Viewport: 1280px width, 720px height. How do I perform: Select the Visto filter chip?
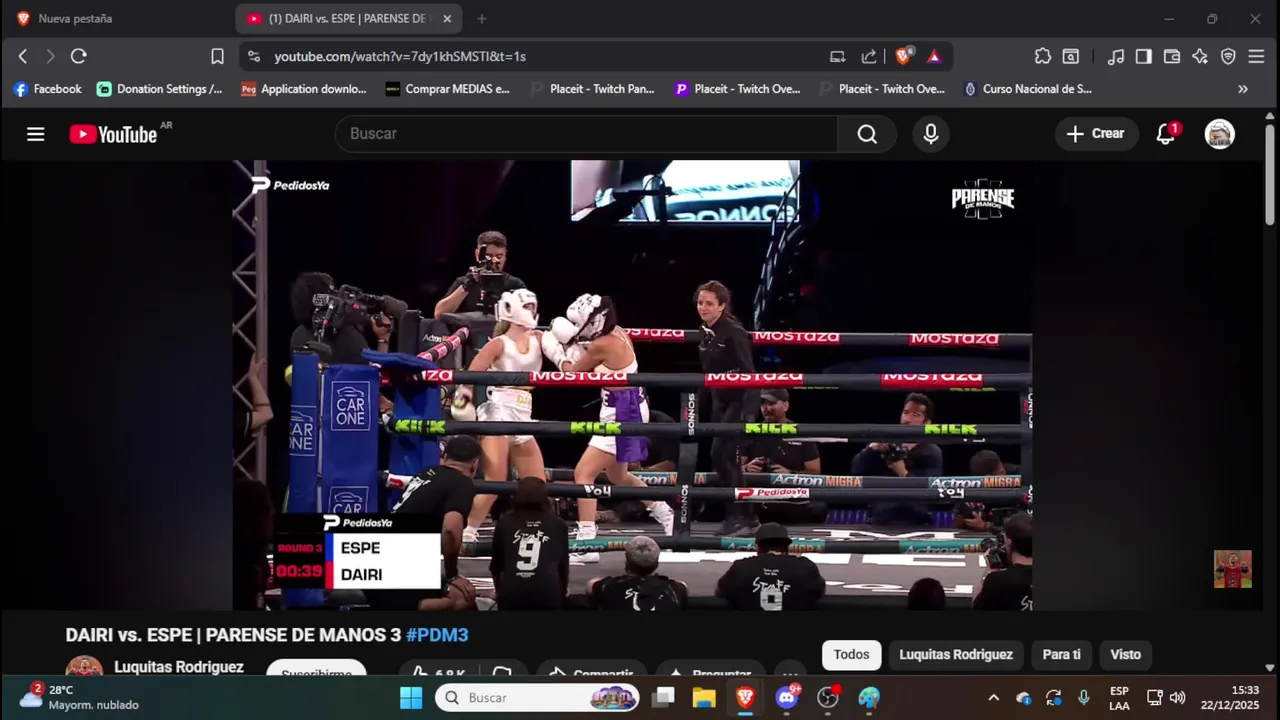pos(1125,655)
